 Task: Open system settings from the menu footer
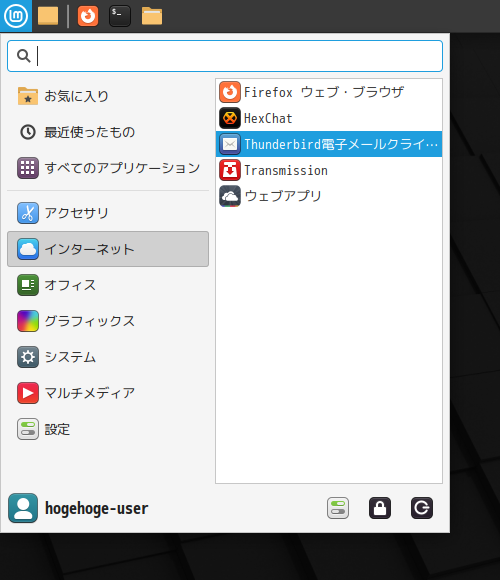[338, 508]
